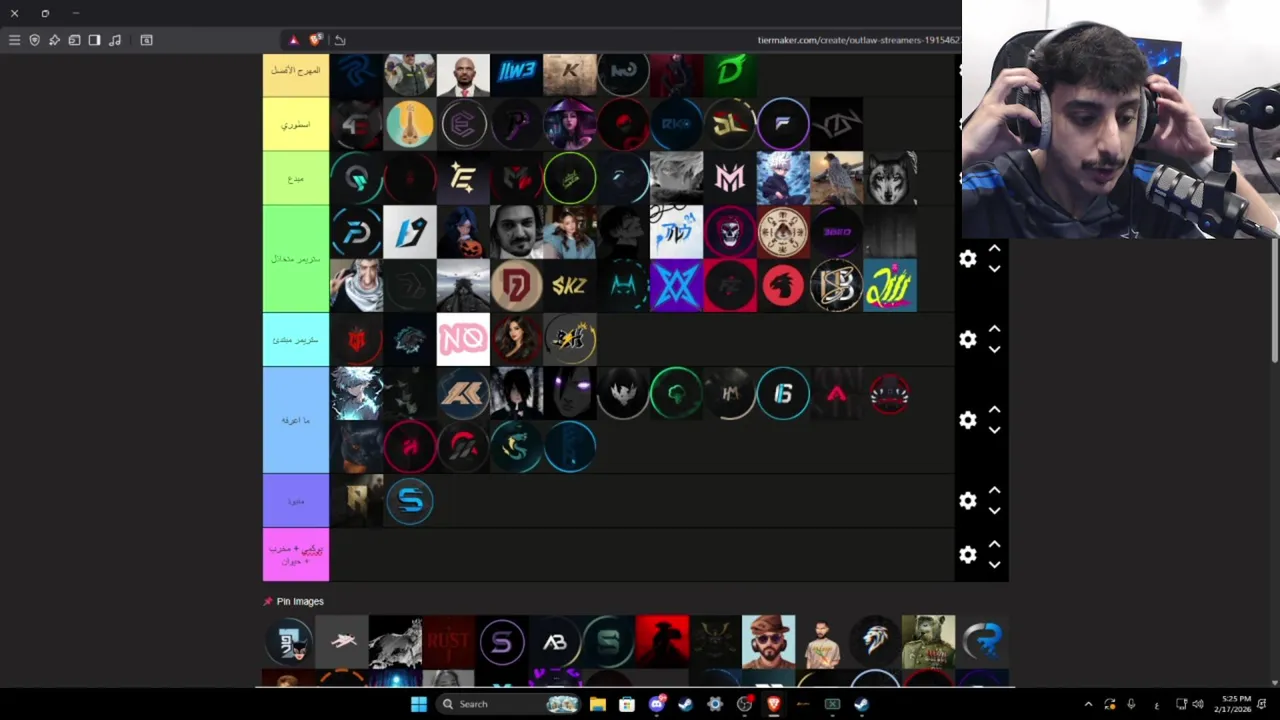Select the beige D7 logo image
Screen dimensions: 1280x720
[516, 286]
